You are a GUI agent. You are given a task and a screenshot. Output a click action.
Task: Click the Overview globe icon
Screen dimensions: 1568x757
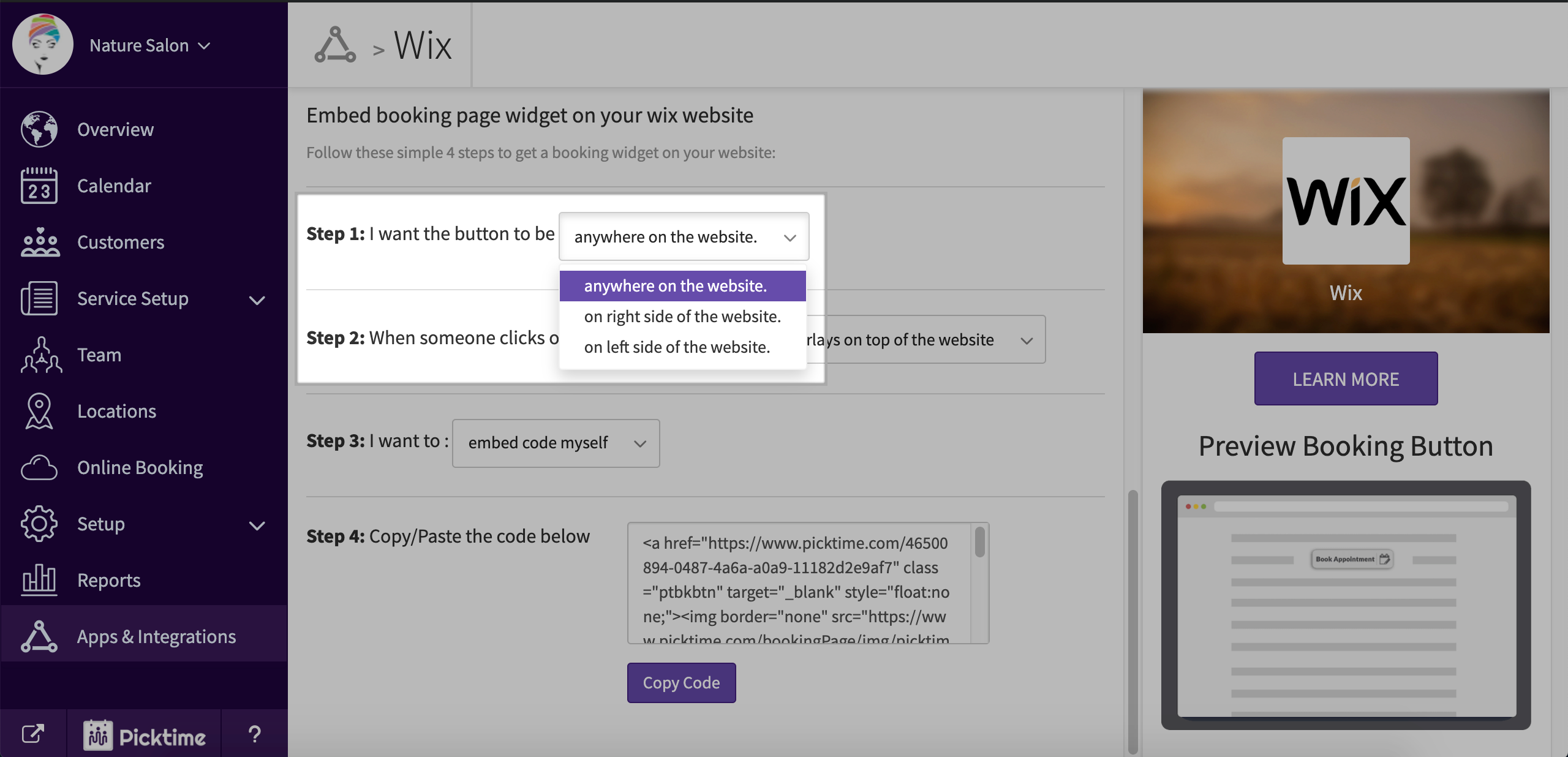tap(39, 129)
